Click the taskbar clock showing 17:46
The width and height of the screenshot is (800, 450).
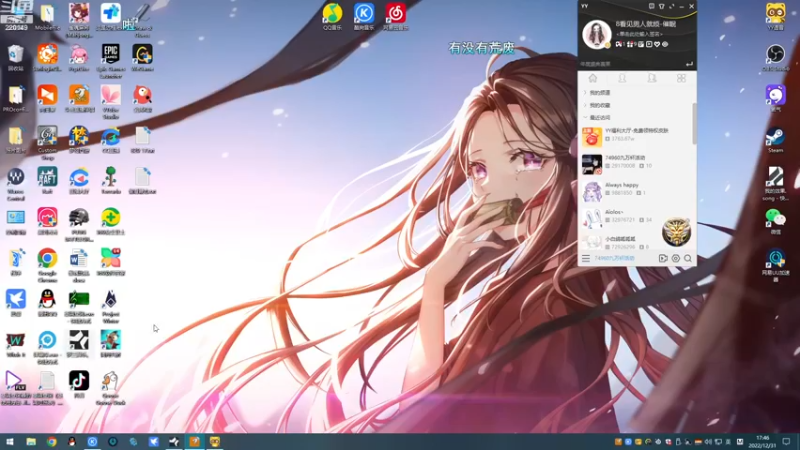pyautogui.click(x=763, y=442)
